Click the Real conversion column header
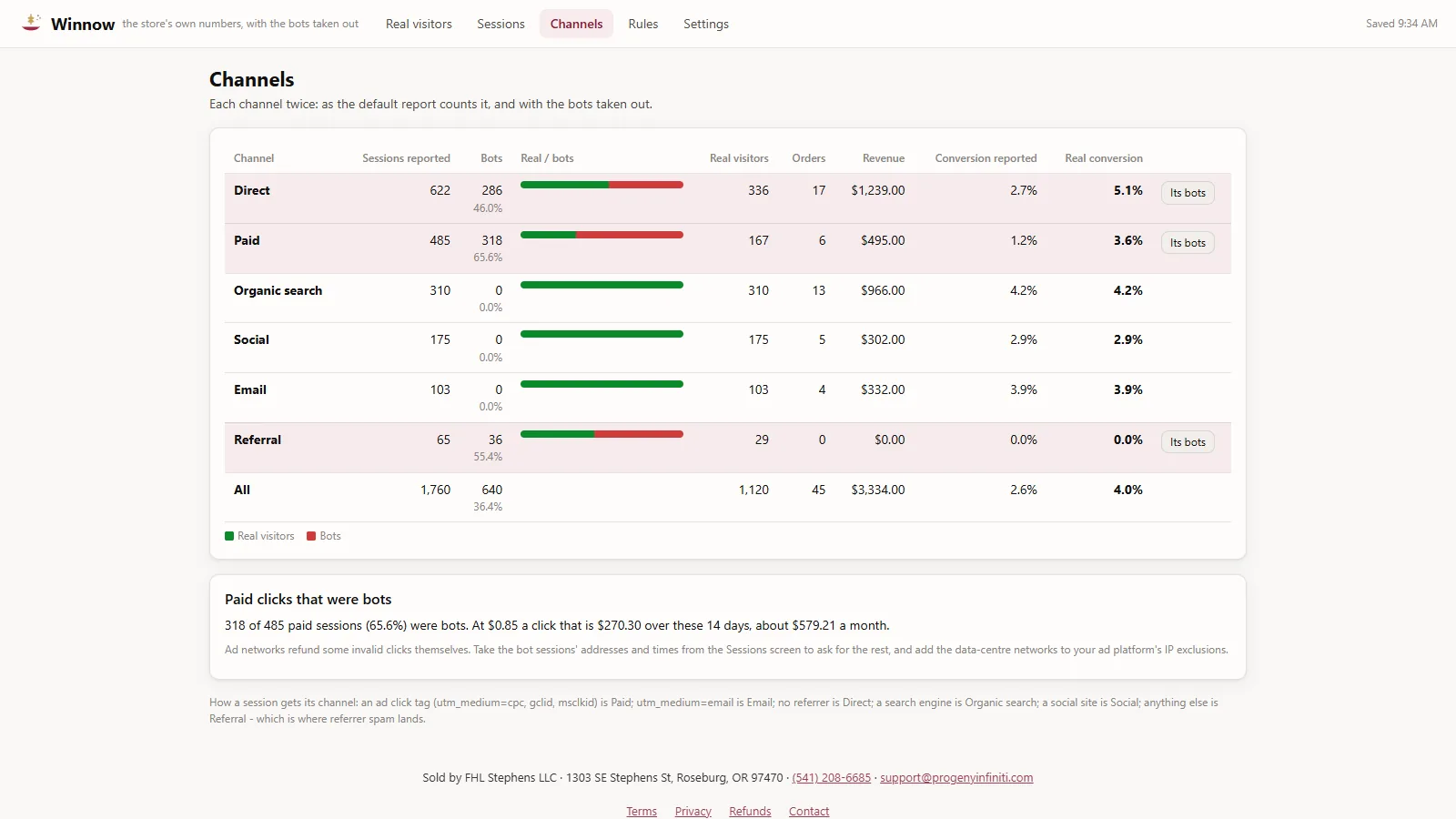1456x819 pixels. pyautogui.click(x=1104, y=158)
